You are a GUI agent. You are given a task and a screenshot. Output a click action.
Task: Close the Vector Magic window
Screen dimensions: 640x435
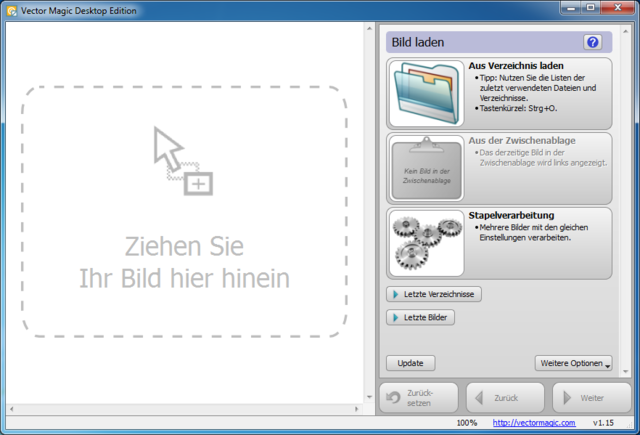click(x=618, y=7)
